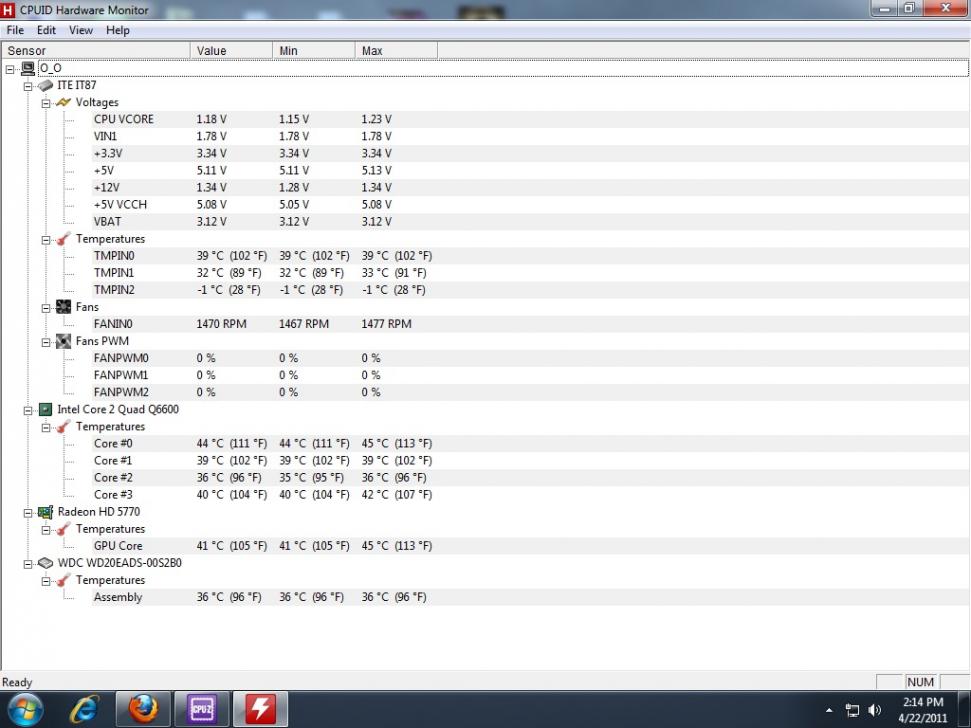Collapse the Fans group
This screenshot has height=728, width=971.
tap(46, 308)
